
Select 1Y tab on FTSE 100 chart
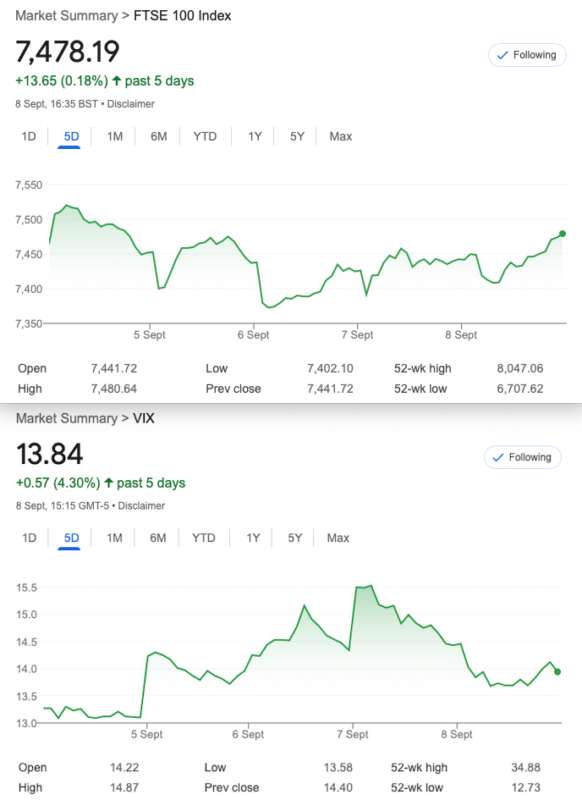click(255, 136)
